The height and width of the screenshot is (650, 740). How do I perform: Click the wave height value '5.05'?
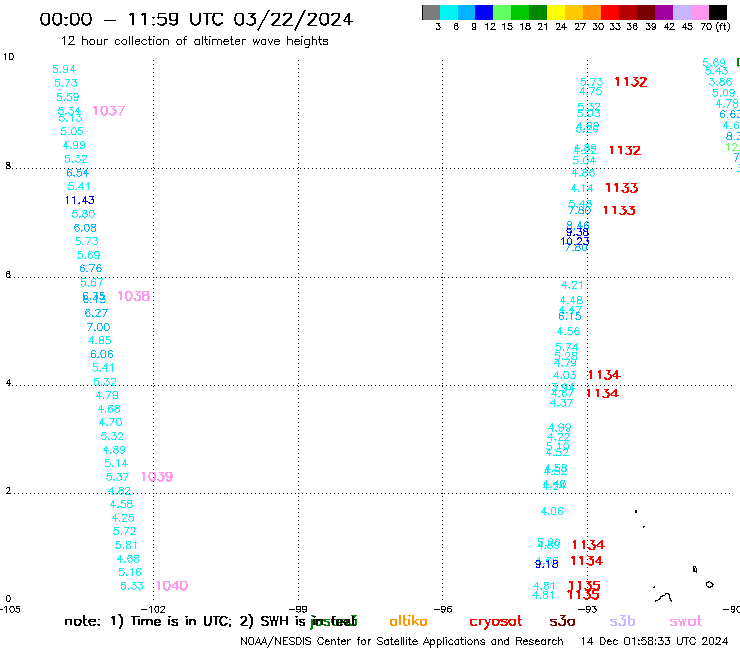pyautogui.click(x=72, y=131)
